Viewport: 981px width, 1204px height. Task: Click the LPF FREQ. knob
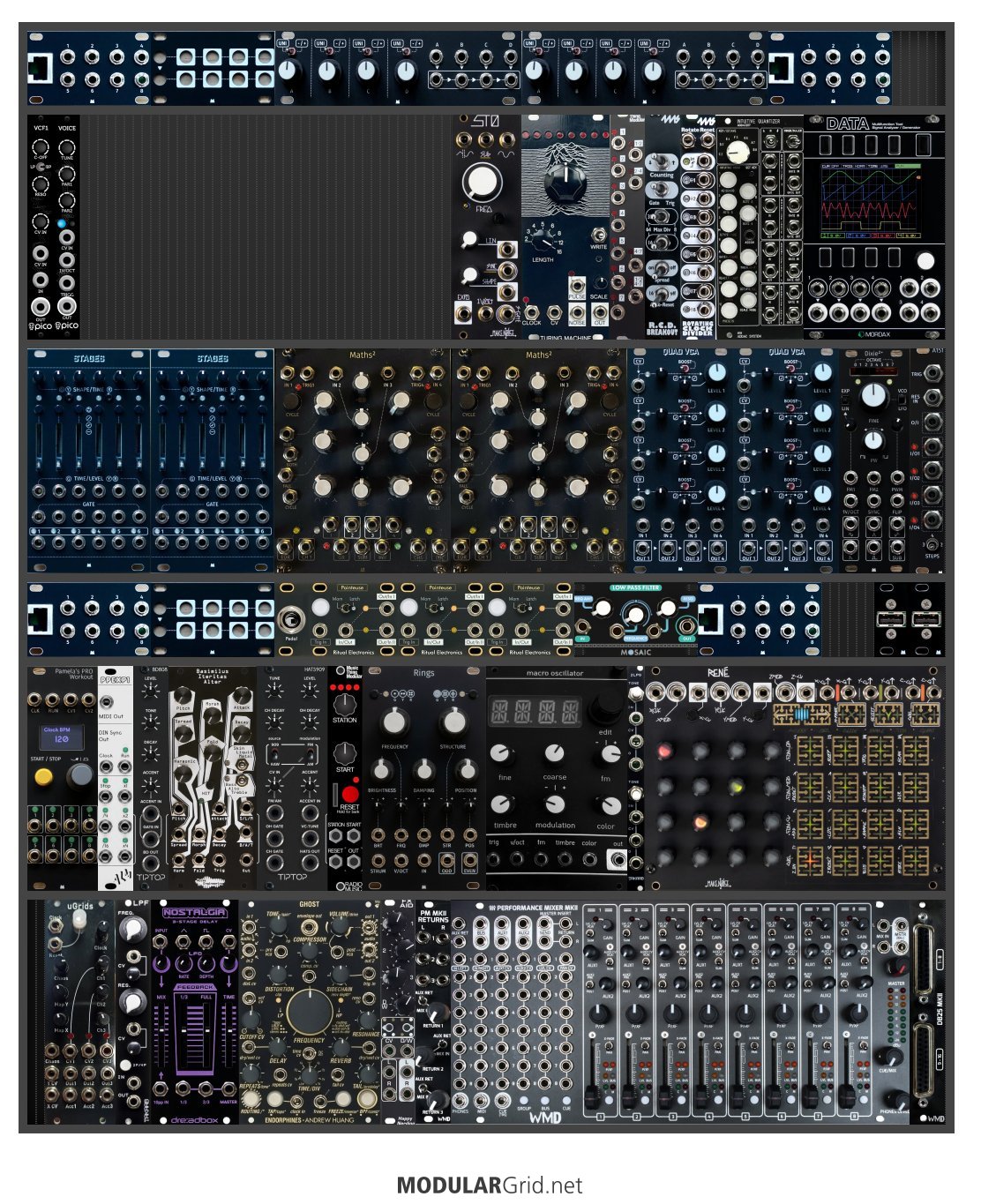point(133,928)
